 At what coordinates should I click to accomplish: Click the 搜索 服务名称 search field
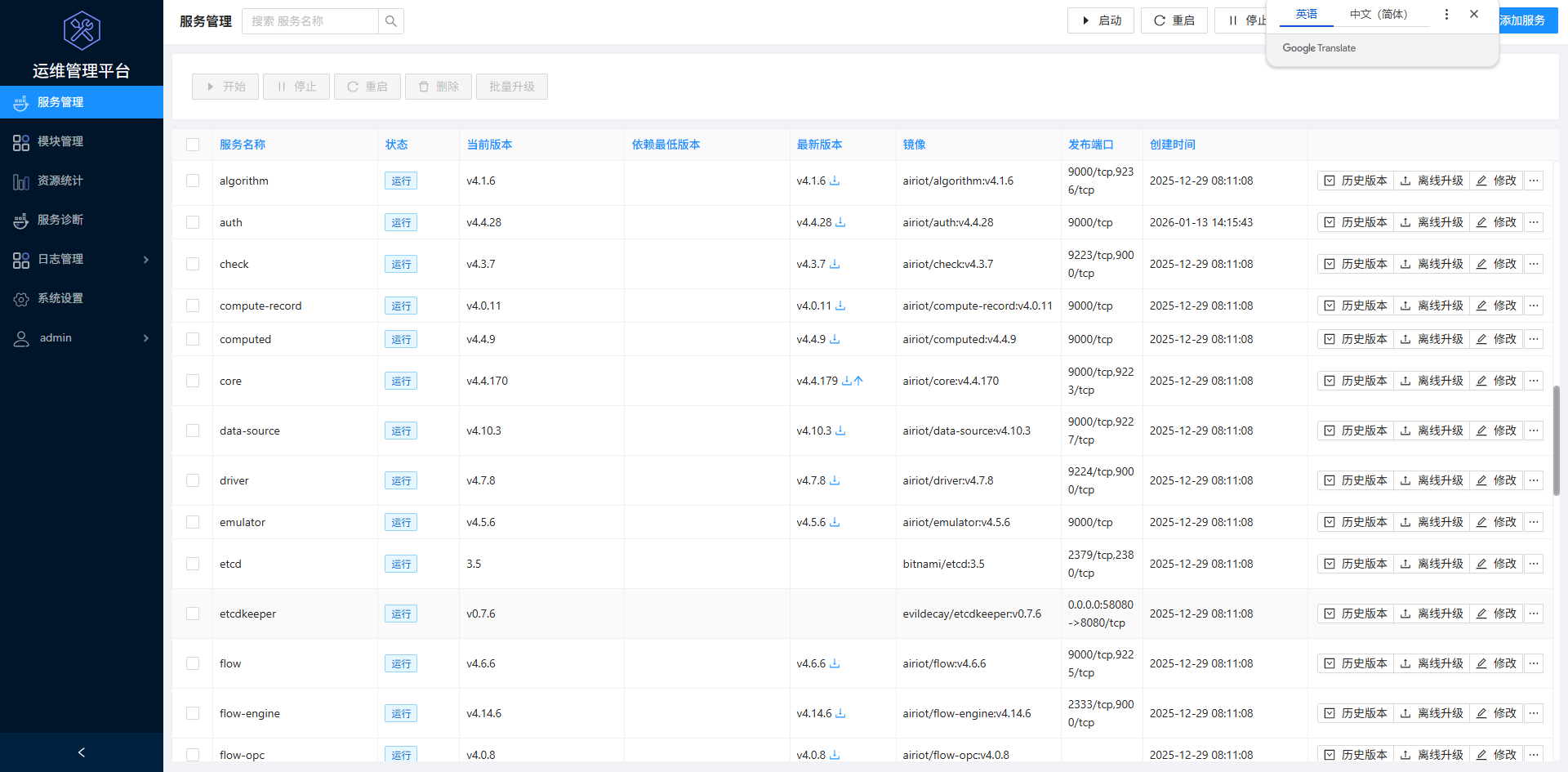(x=310, y=21)
